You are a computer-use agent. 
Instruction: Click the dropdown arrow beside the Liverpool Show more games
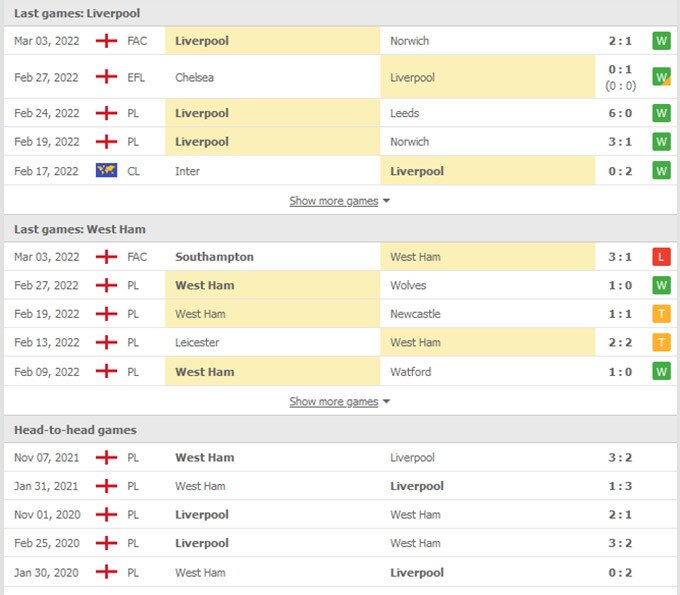(x=387, y=201)
